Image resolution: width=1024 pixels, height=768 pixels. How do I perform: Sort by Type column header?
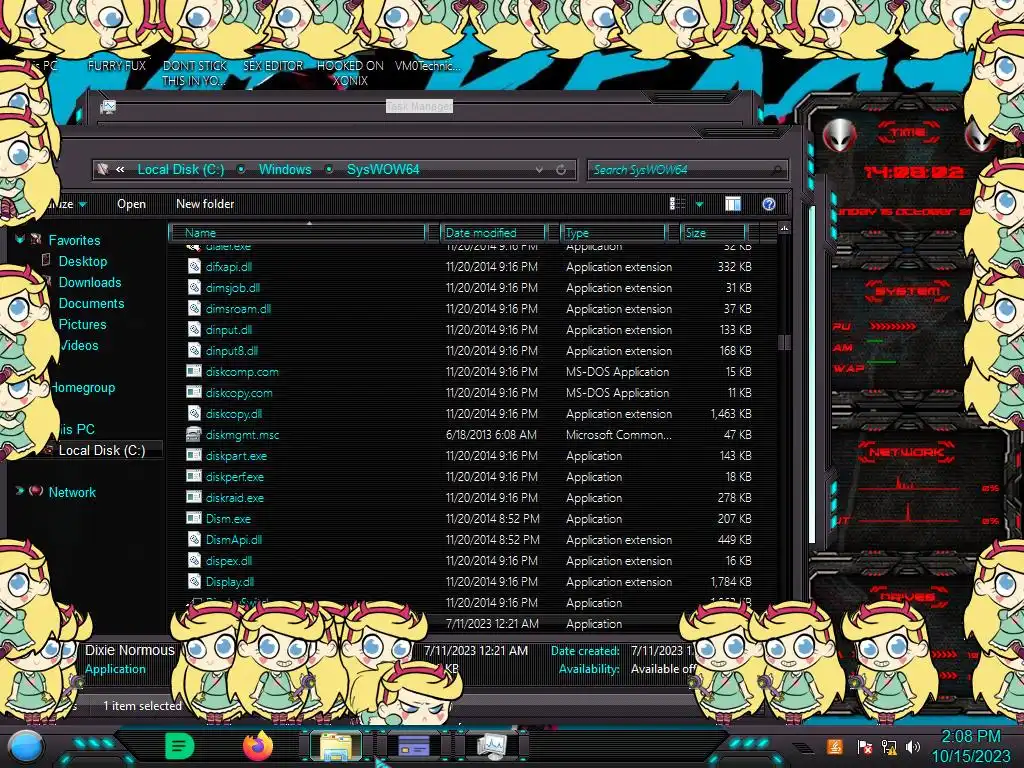pos(613,232)
